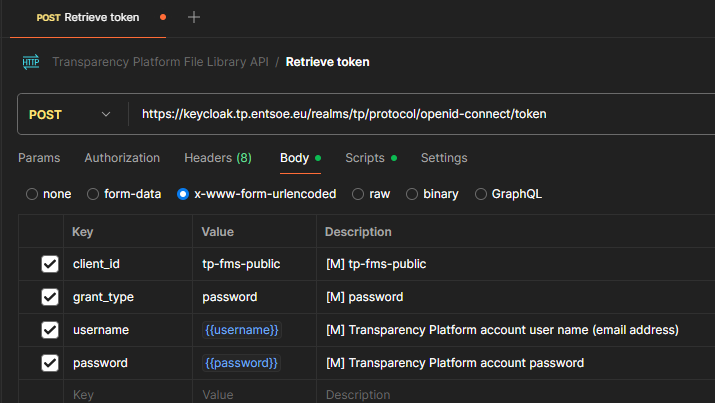Uncheck the client_id parameter checkbox

tap(50, 264)
